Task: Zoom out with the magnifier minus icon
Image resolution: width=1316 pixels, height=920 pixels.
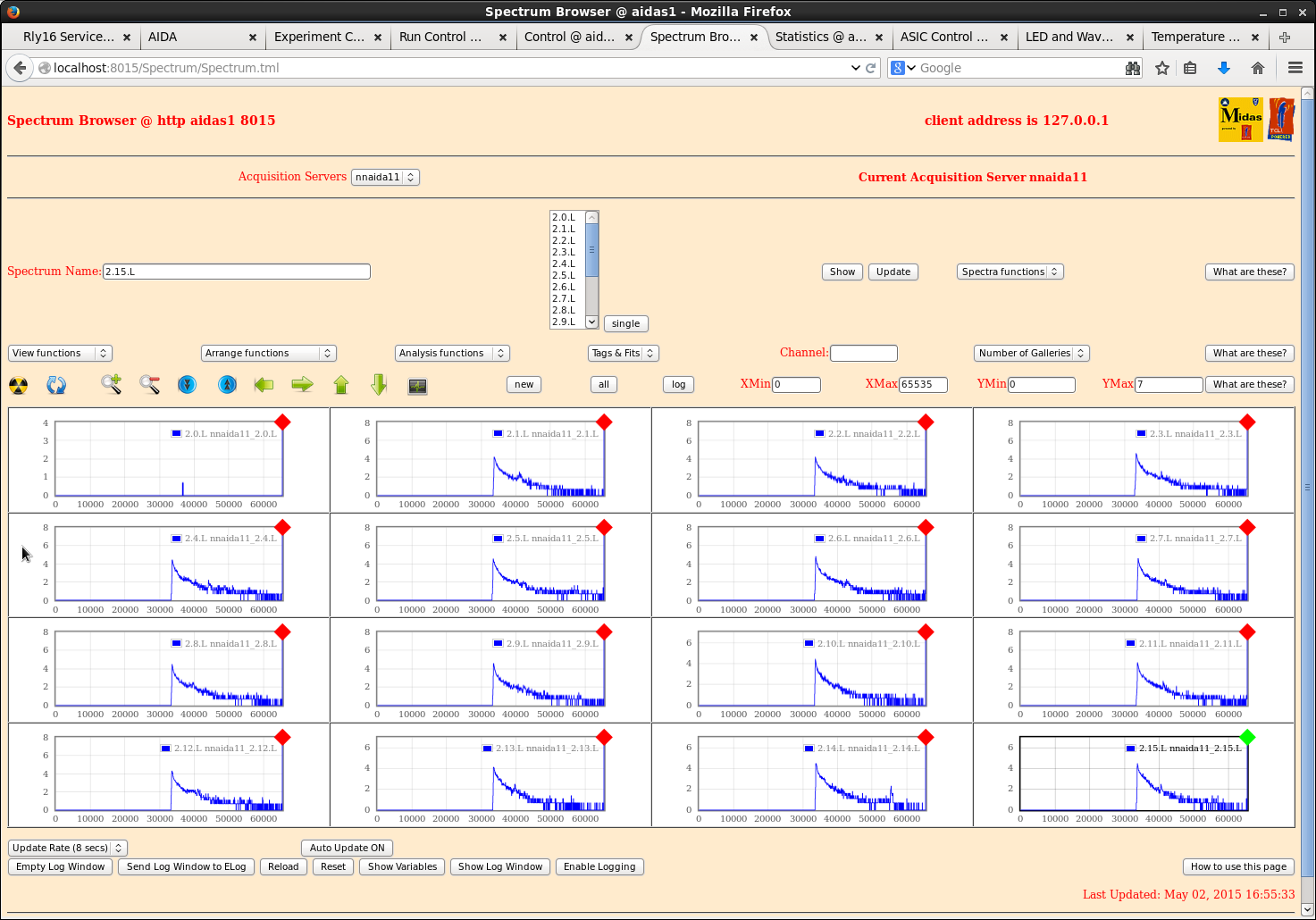Action: point(149,385)
